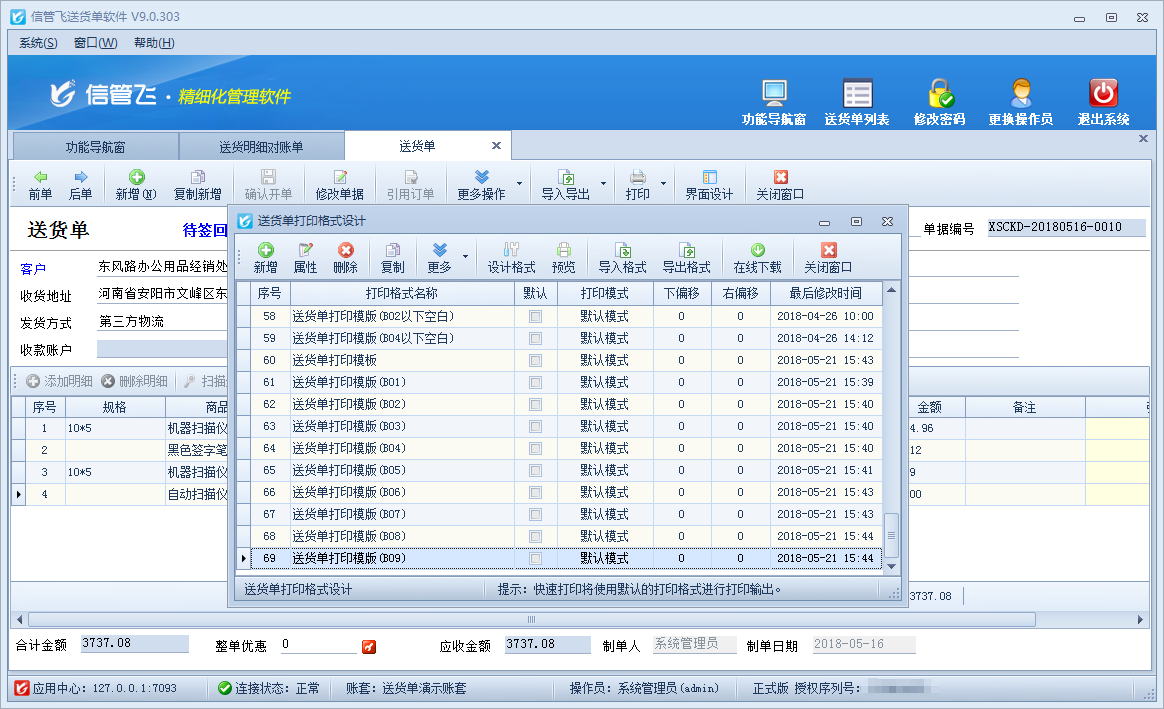
Task: Select row 送货单打印模版(B03)
Action: (x=566, y=426)
